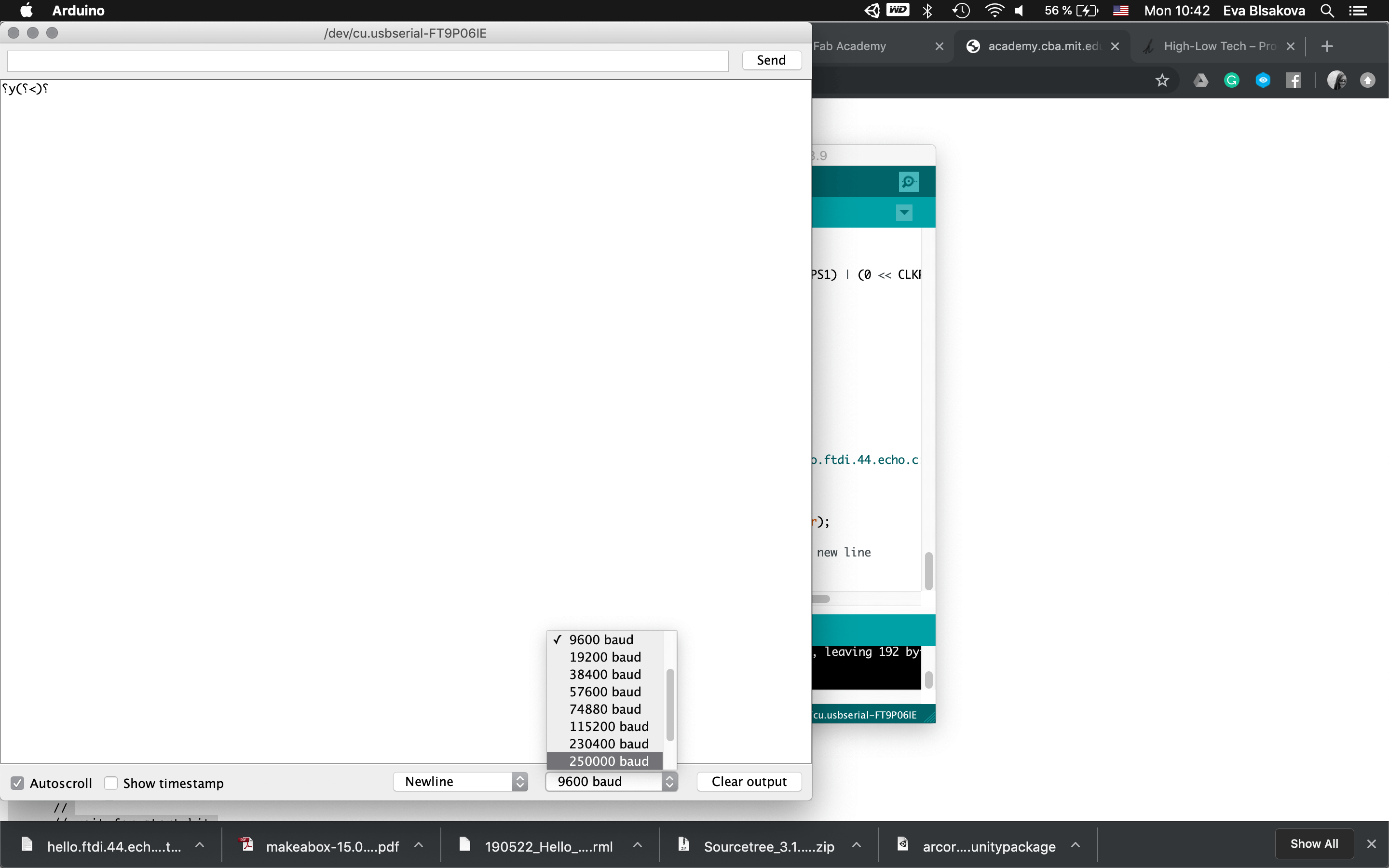
Task: Bookmark page with star icon
Action: (x=1162, y=81)
